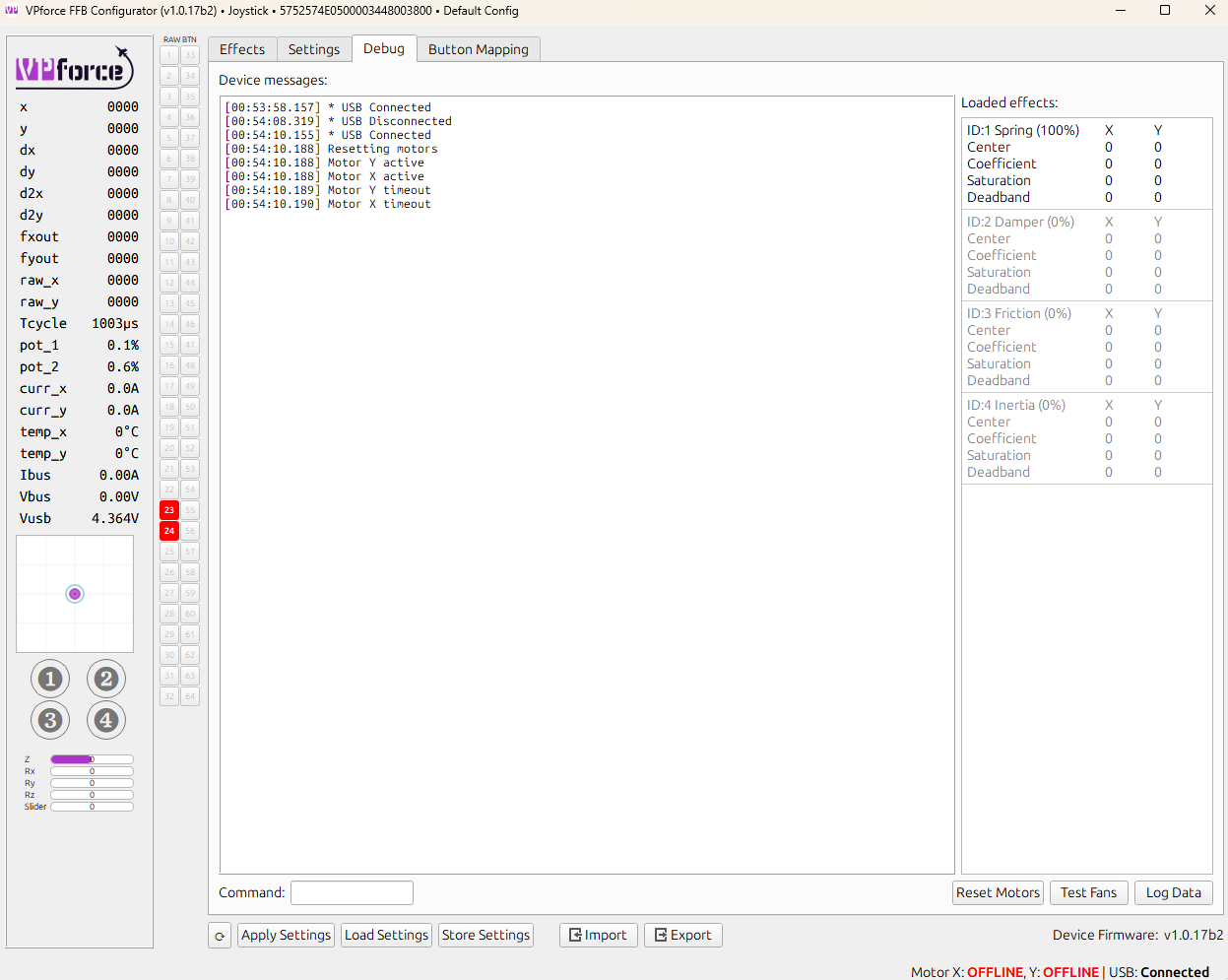Click round button 2 below joystick plot

coord(106,679)
